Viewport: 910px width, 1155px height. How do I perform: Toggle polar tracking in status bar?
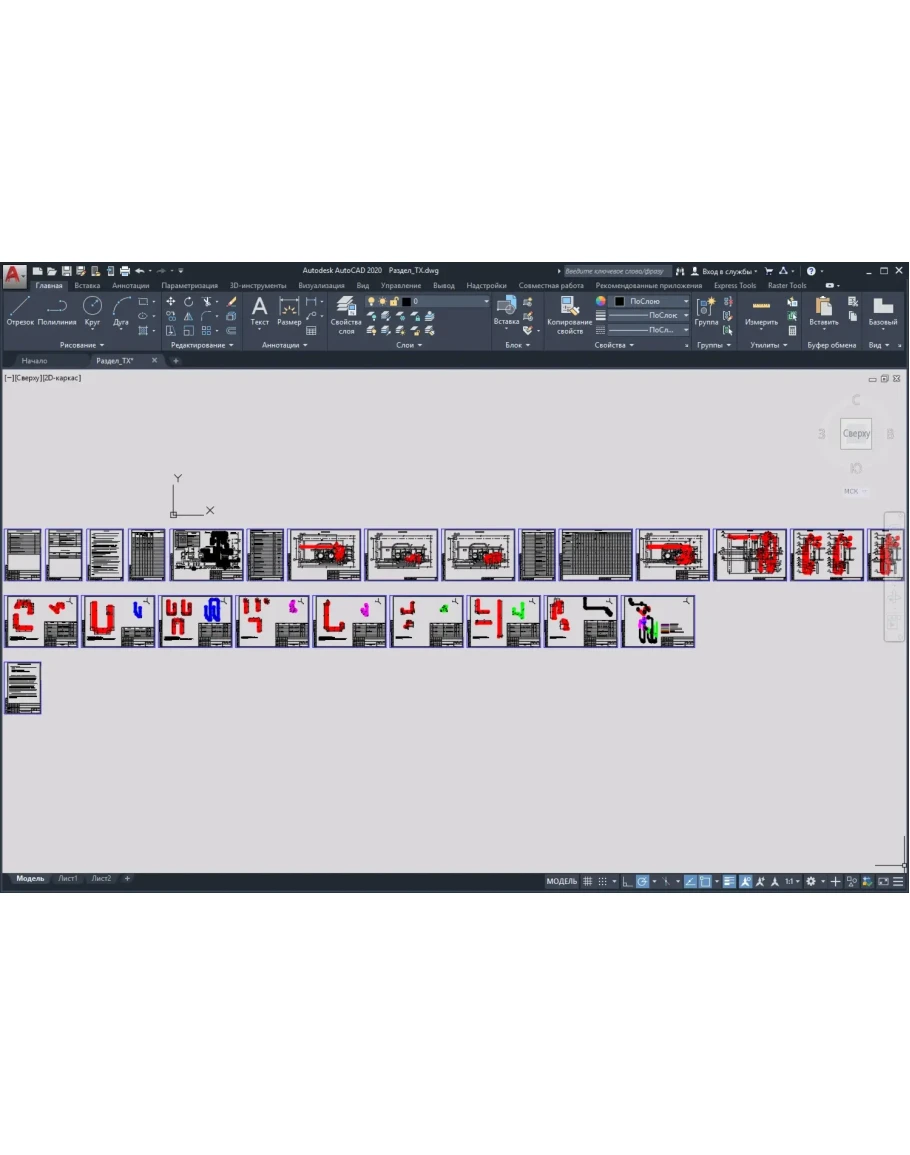click(643, 881)
